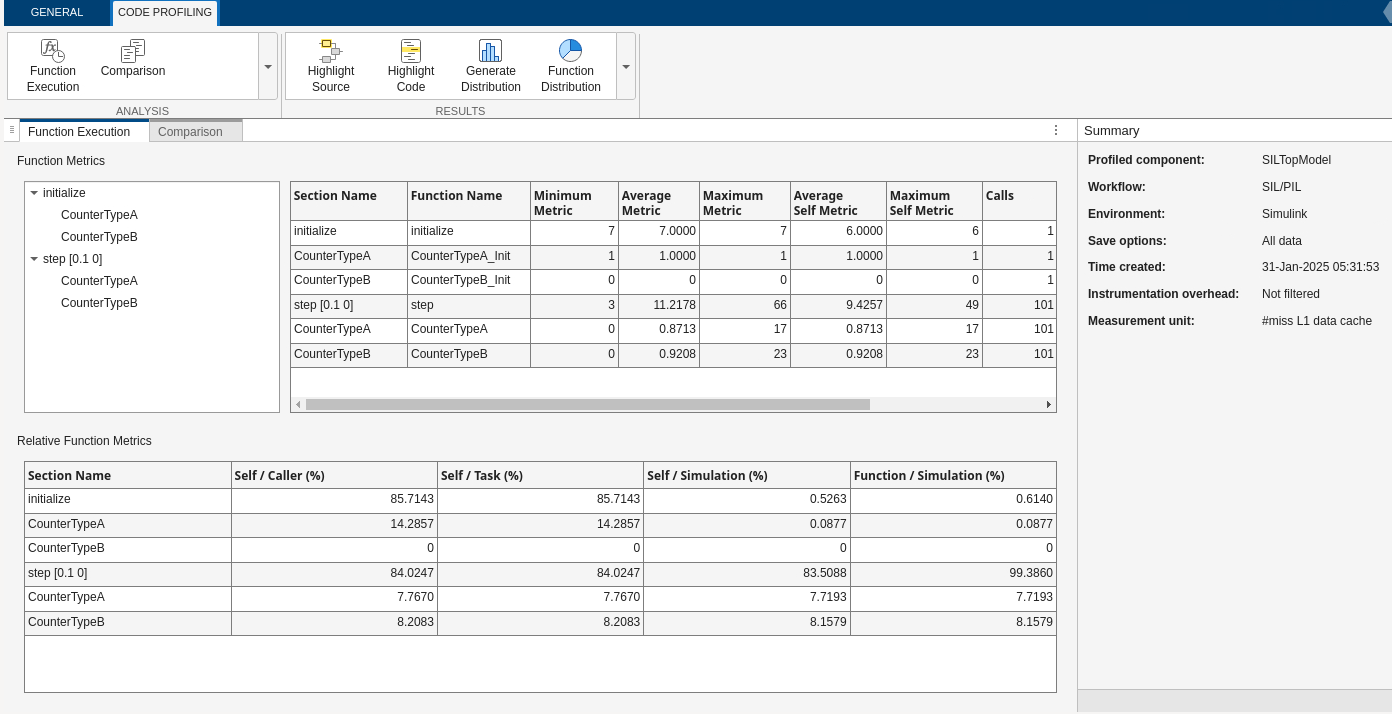The width and height of the screenshot is (1392, 714).
Task: Click the Average Metric column header
Action: [x=658, y=202]
